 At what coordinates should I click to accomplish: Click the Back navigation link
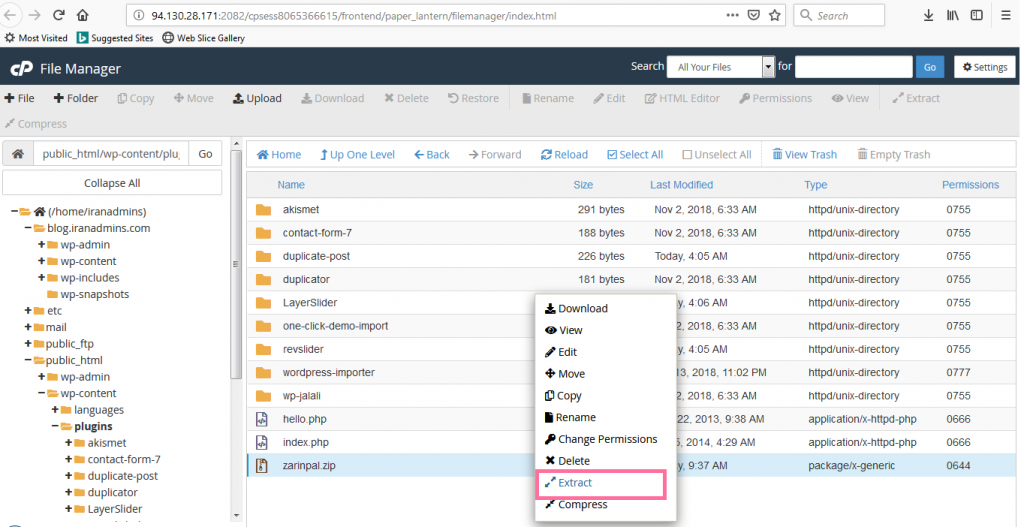[x=432, y=155]
